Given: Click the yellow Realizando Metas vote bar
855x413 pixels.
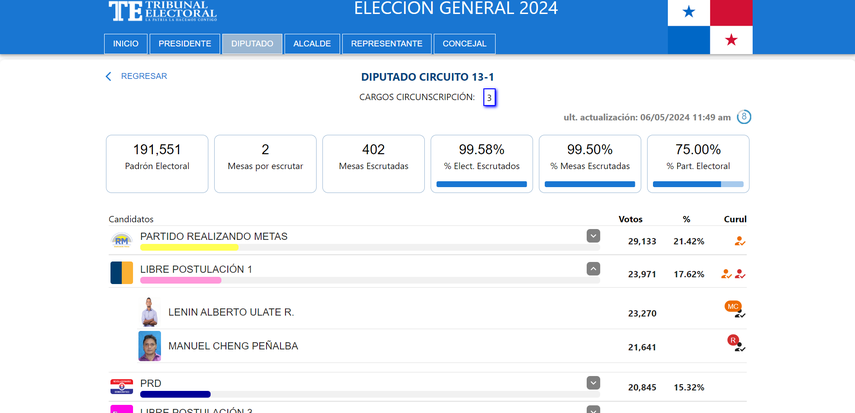Looking at the screenshot, I should click(189, 247).
